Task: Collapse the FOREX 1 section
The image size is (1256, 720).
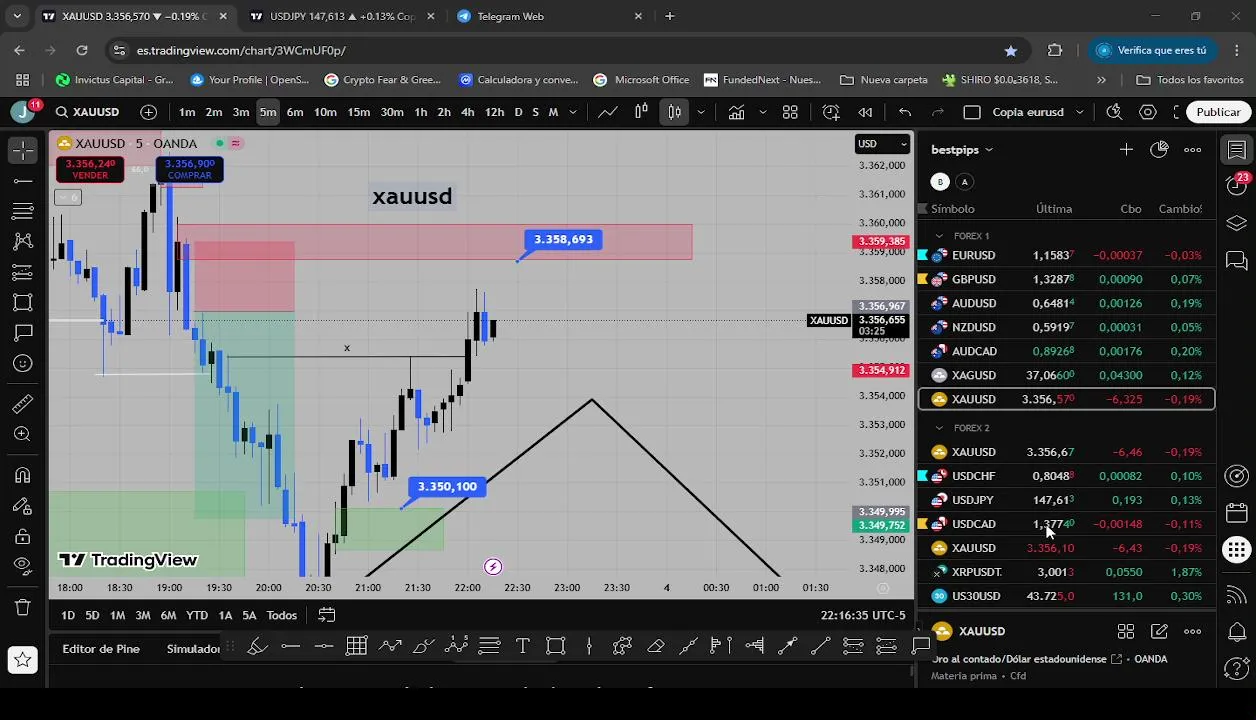Action: (x=939, y=236)
